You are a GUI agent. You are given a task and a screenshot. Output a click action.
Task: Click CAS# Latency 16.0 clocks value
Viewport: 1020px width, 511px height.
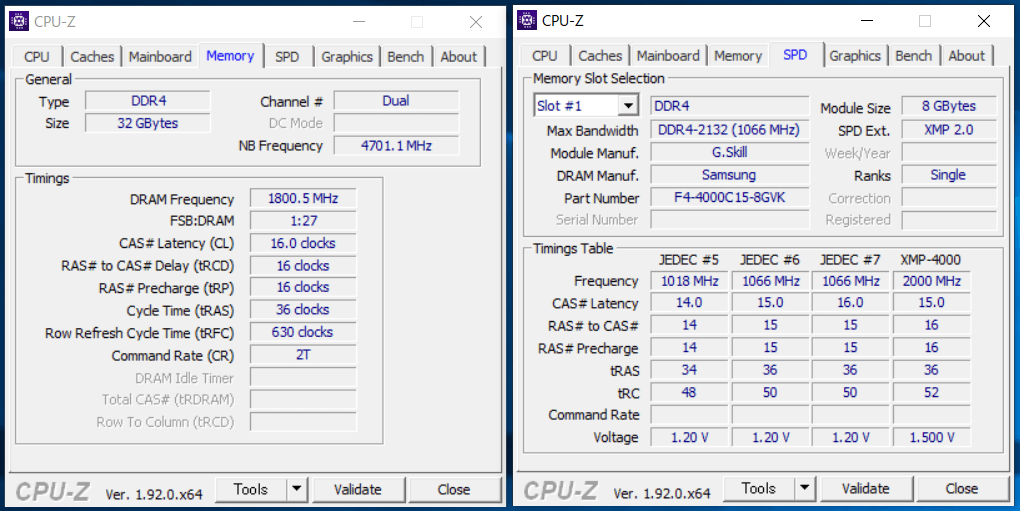(x=303, y=243)
